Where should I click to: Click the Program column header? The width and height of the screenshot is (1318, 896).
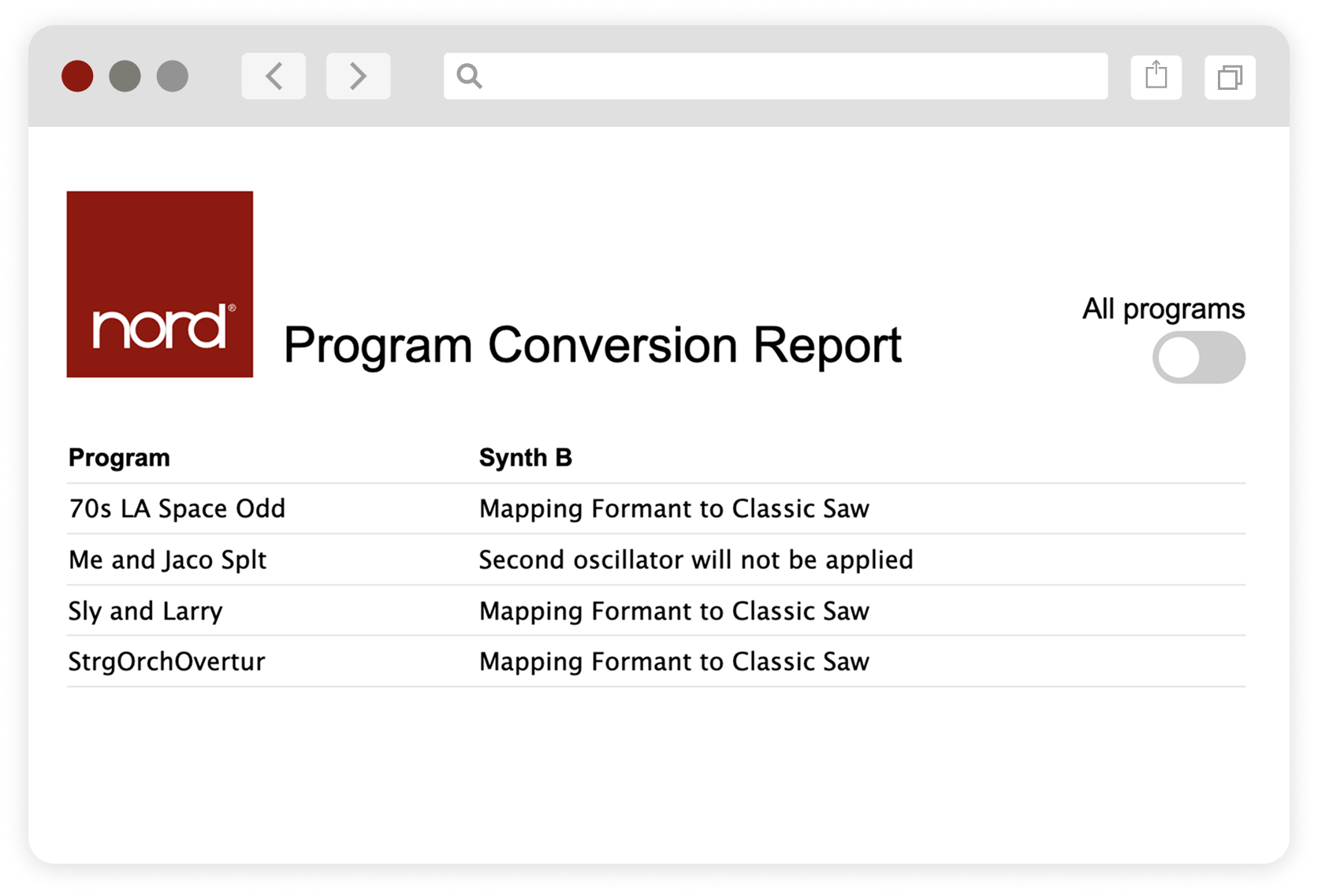(x=119, y=458)
